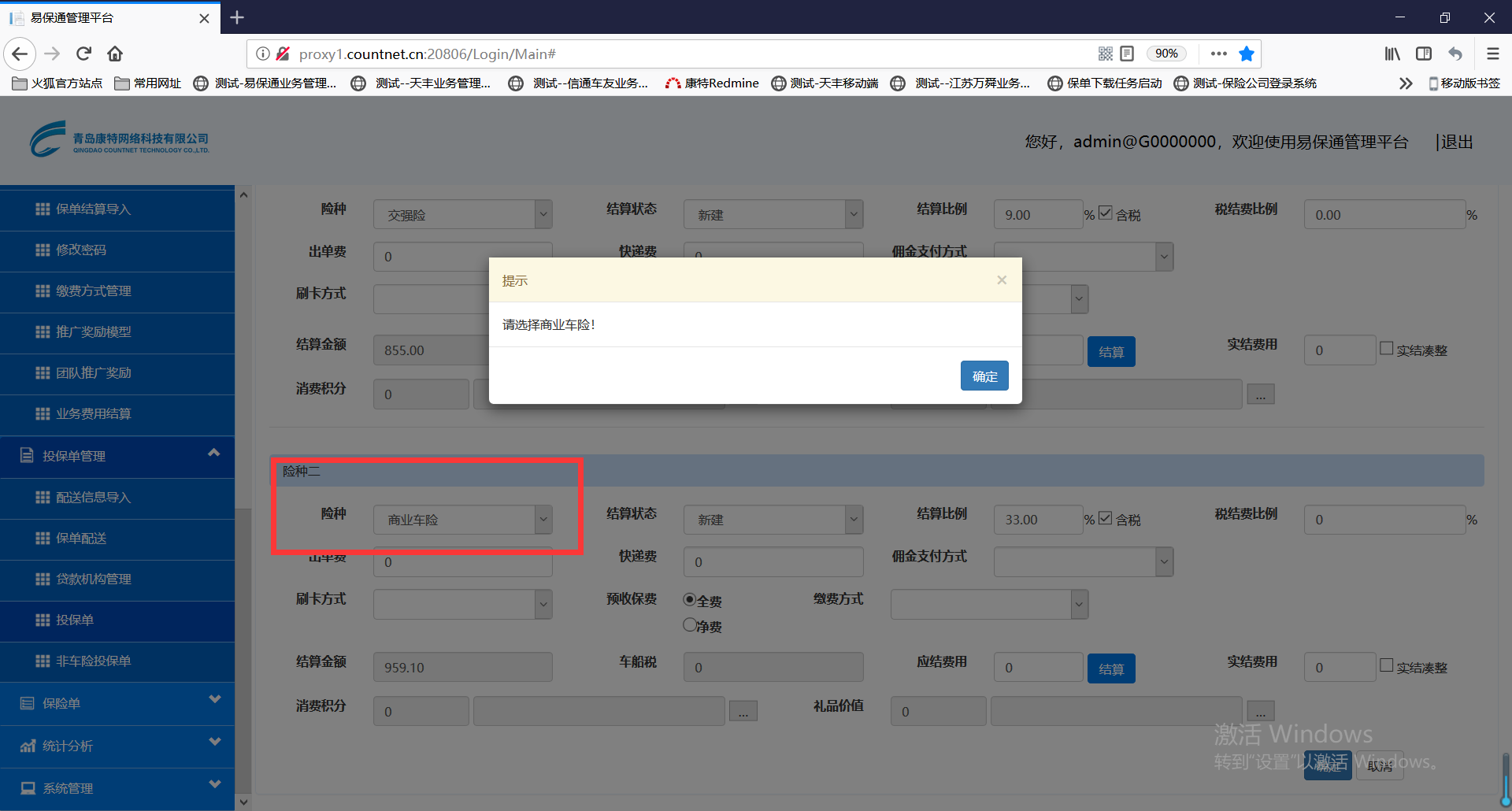Open 贷款机构管理 in sidebar
This screenshot has width=1512, height=811.
(117, 580)
